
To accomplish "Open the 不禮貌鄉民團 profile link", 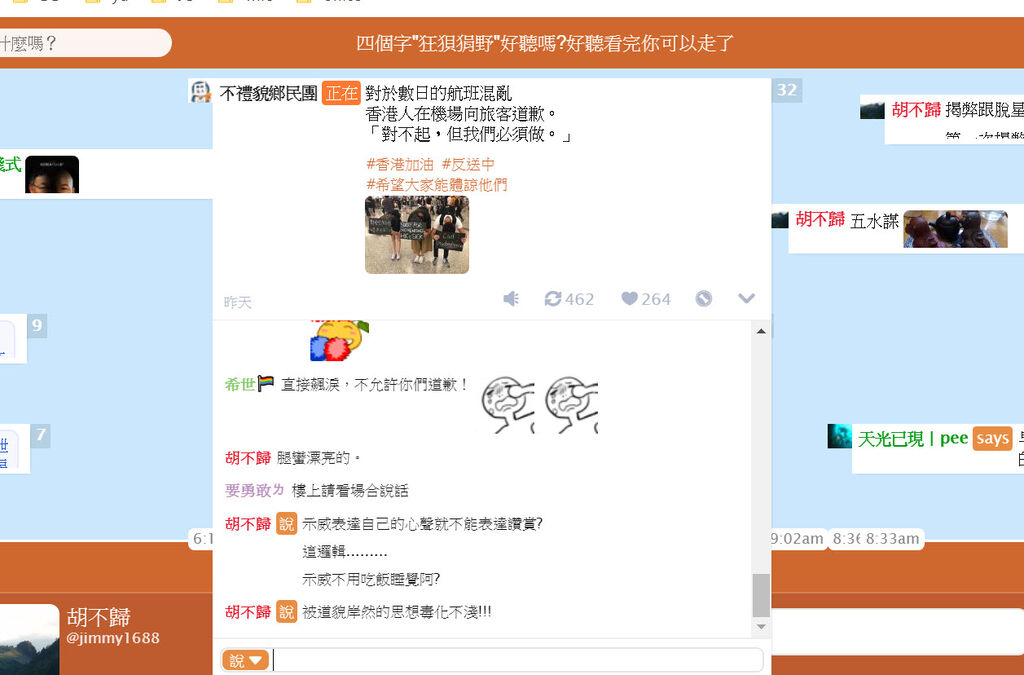I will (x=268, y=93).
